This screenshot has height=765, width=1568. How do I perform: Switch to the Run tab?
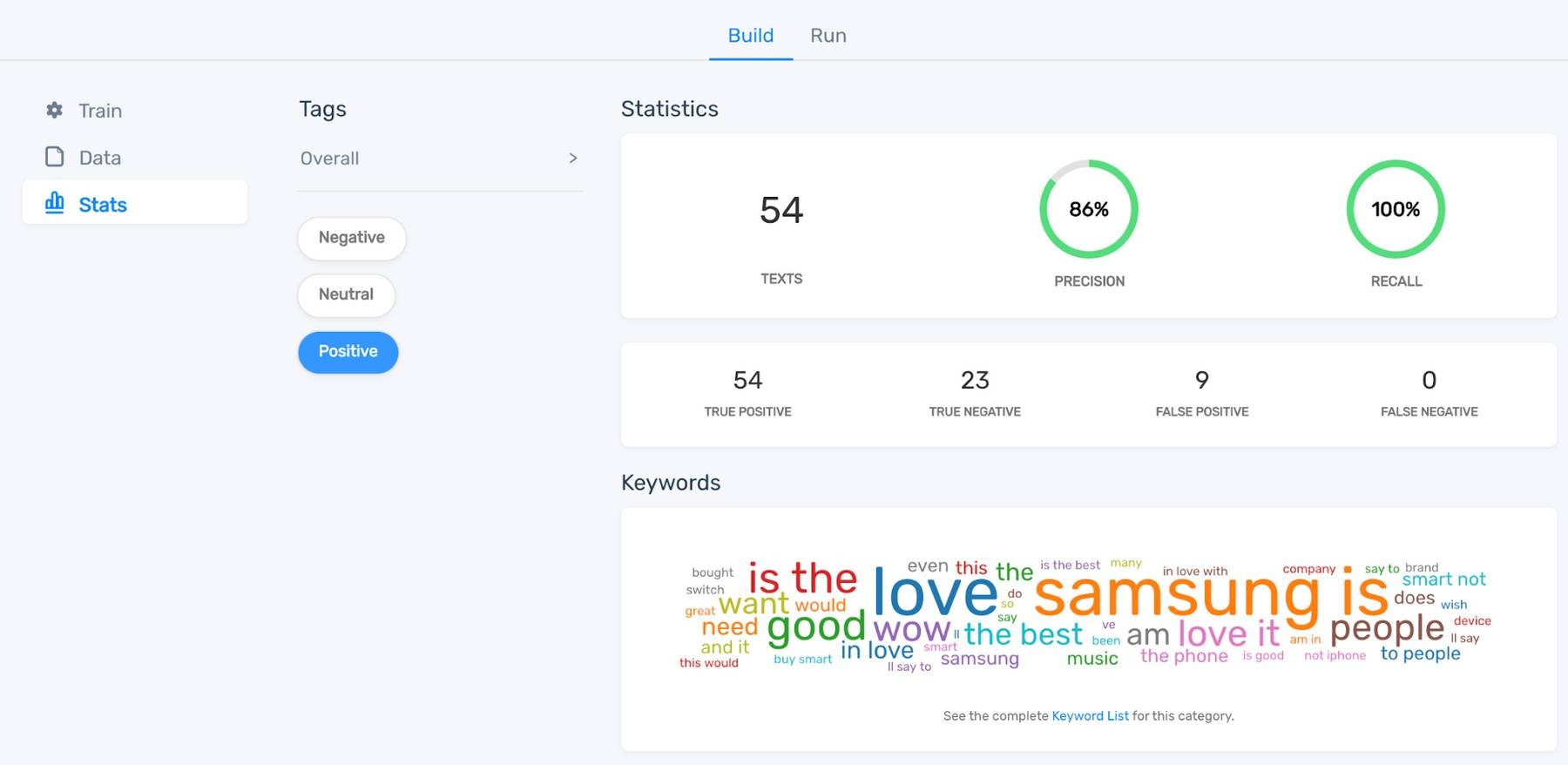point(828,36)
